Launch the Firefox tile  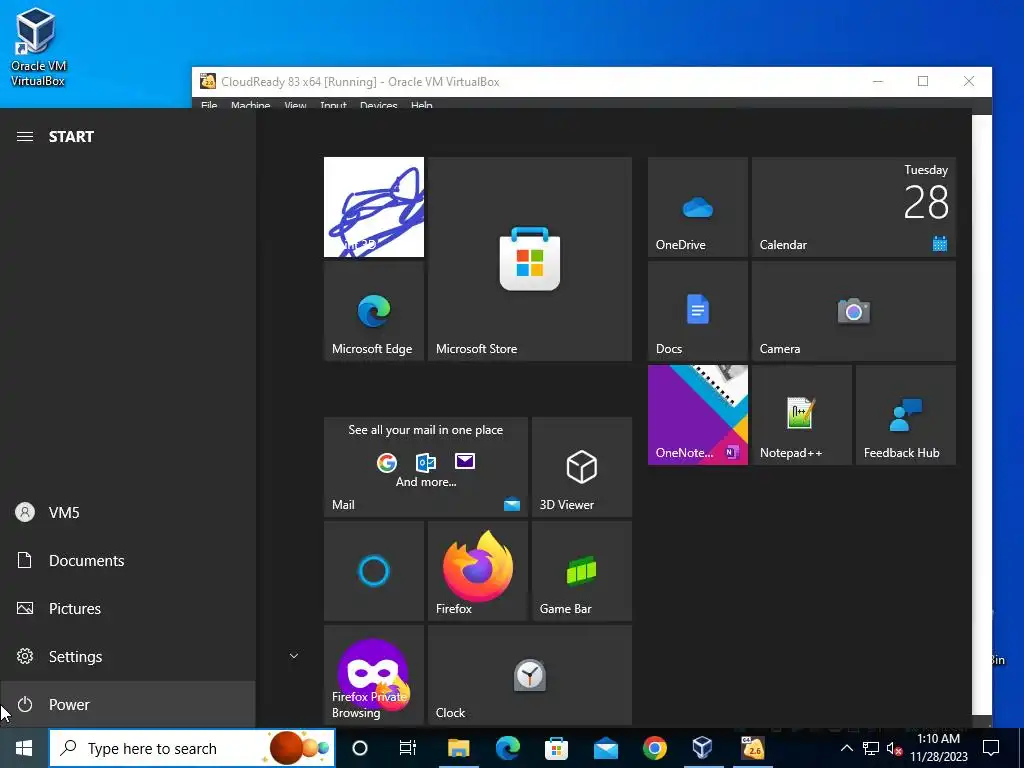[477, 571]
